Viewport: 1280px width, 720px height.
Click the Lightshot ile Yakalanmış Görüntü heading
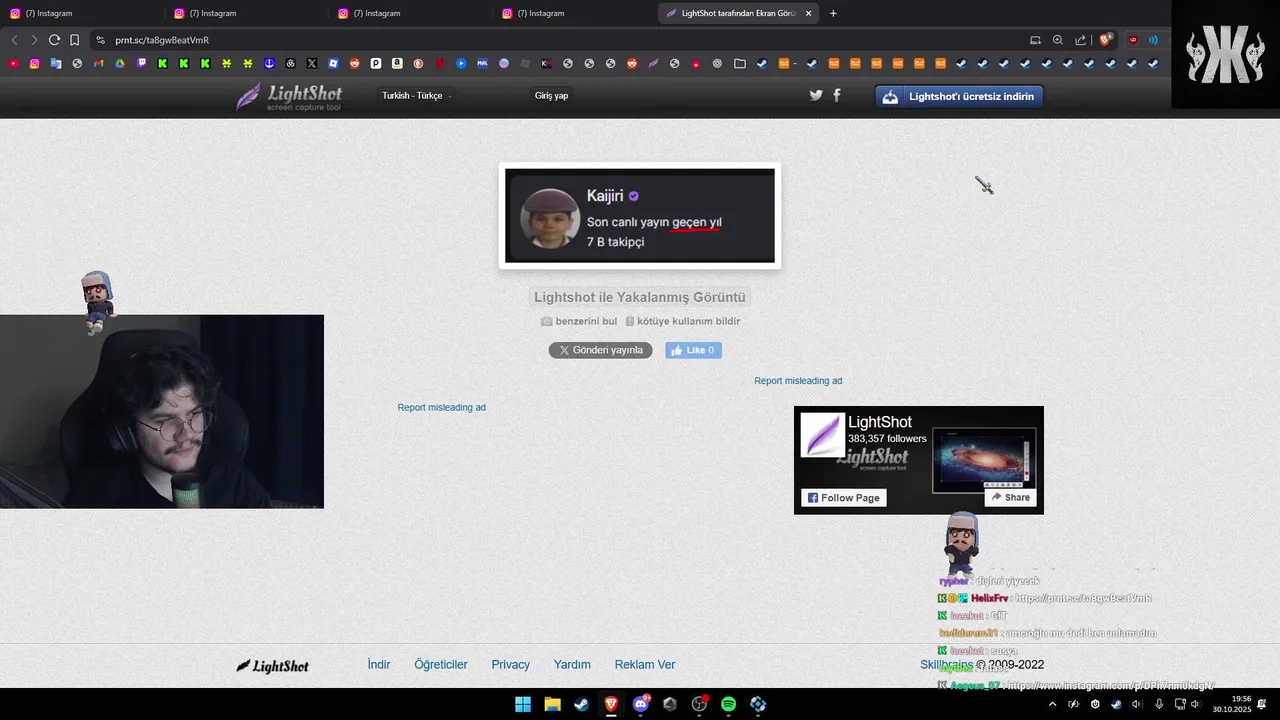click(640, 297)
